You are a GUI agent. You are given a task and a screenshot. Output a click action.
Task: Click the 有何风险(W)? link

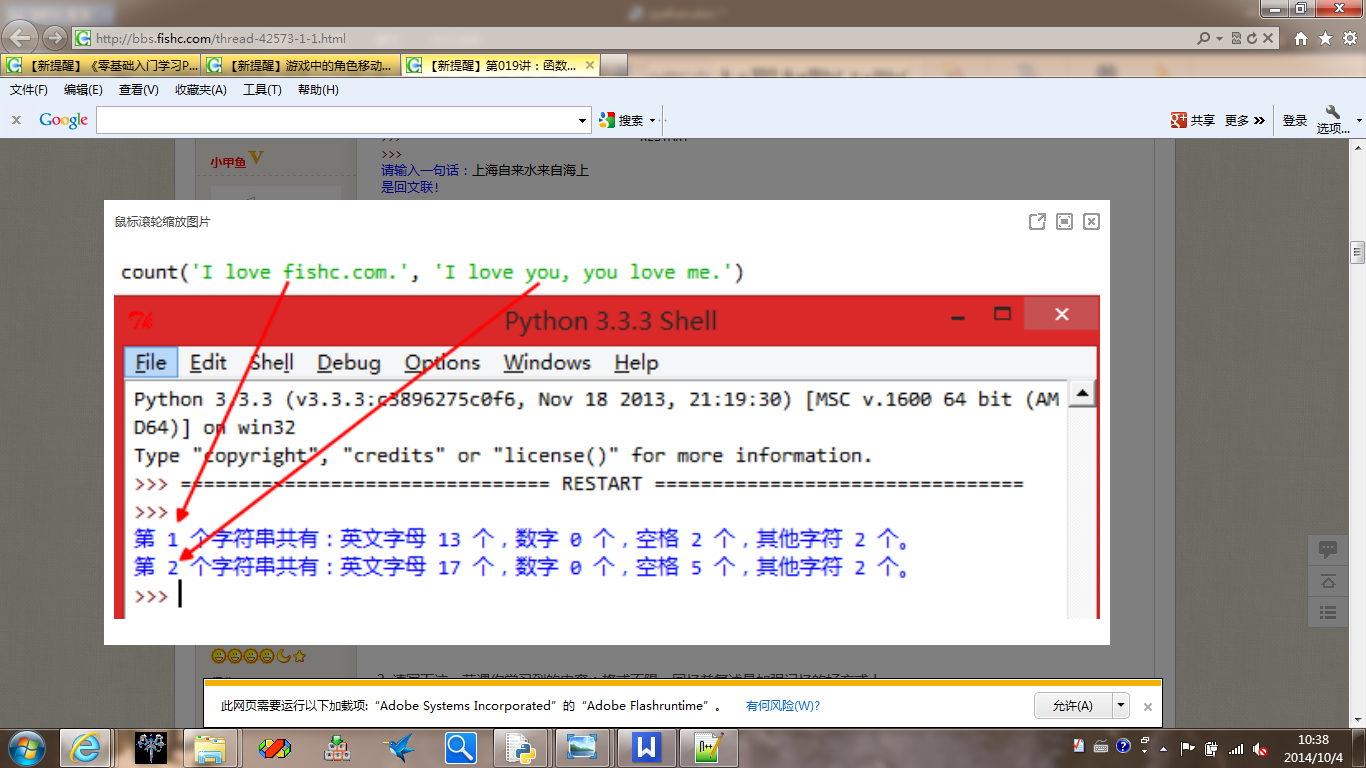[783, 706]
